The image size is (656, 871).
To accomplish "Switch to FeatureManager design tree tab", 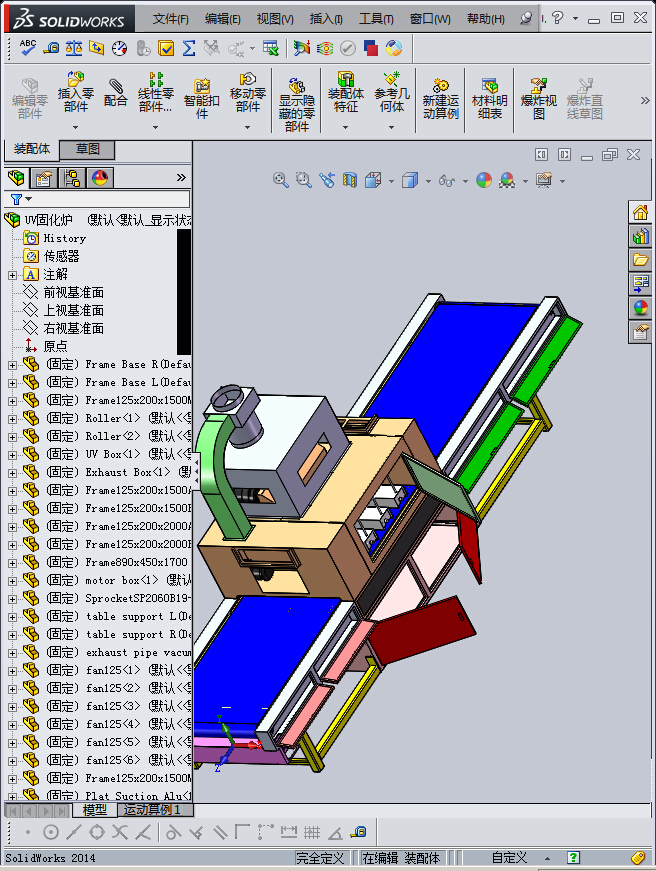I will point(17,178).
